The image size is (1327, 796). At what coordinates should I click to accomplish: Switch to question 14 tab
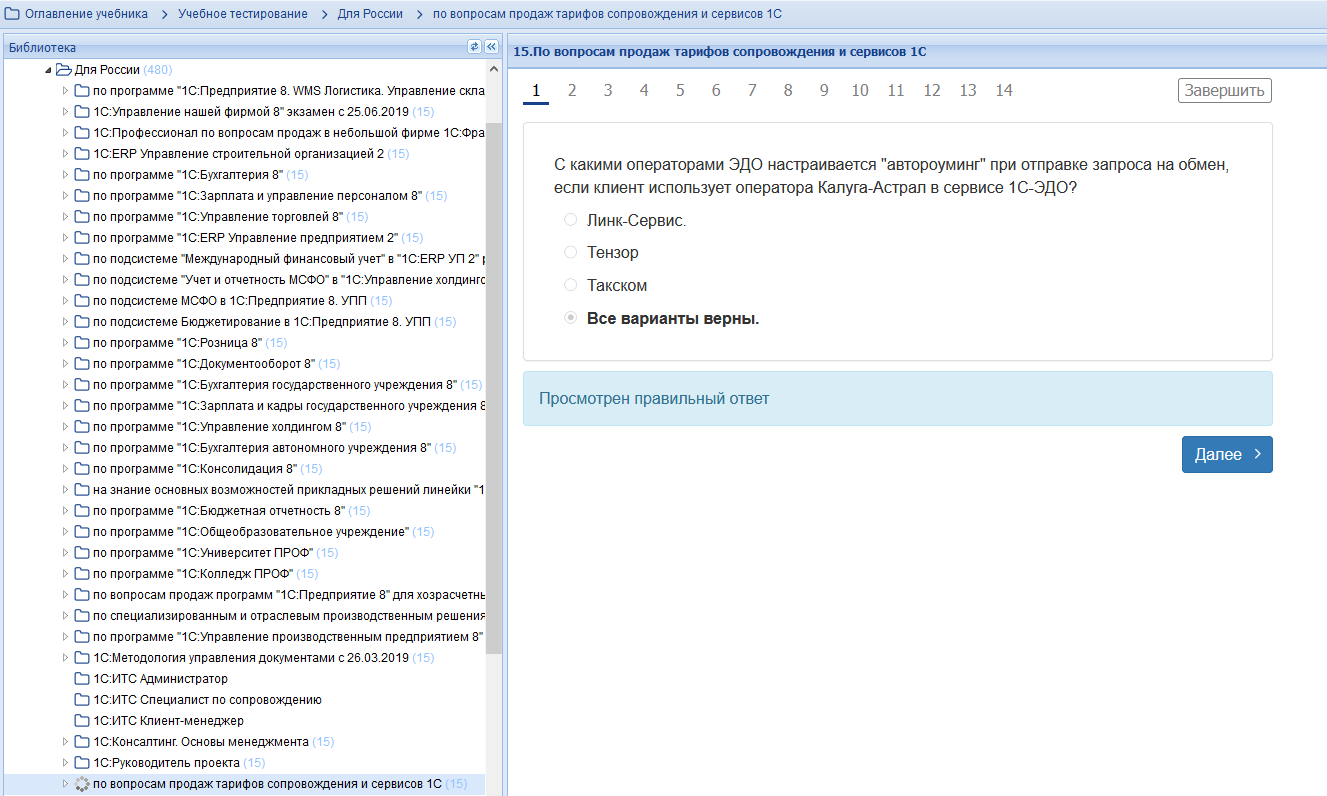tap(1004, 91)
